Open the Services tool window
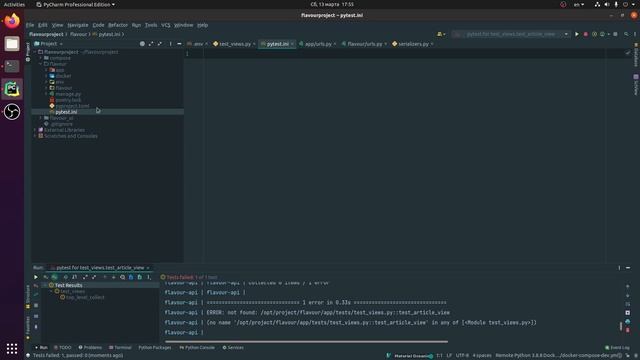The height and width of the screenshot is (360, 640). point(233,348)
